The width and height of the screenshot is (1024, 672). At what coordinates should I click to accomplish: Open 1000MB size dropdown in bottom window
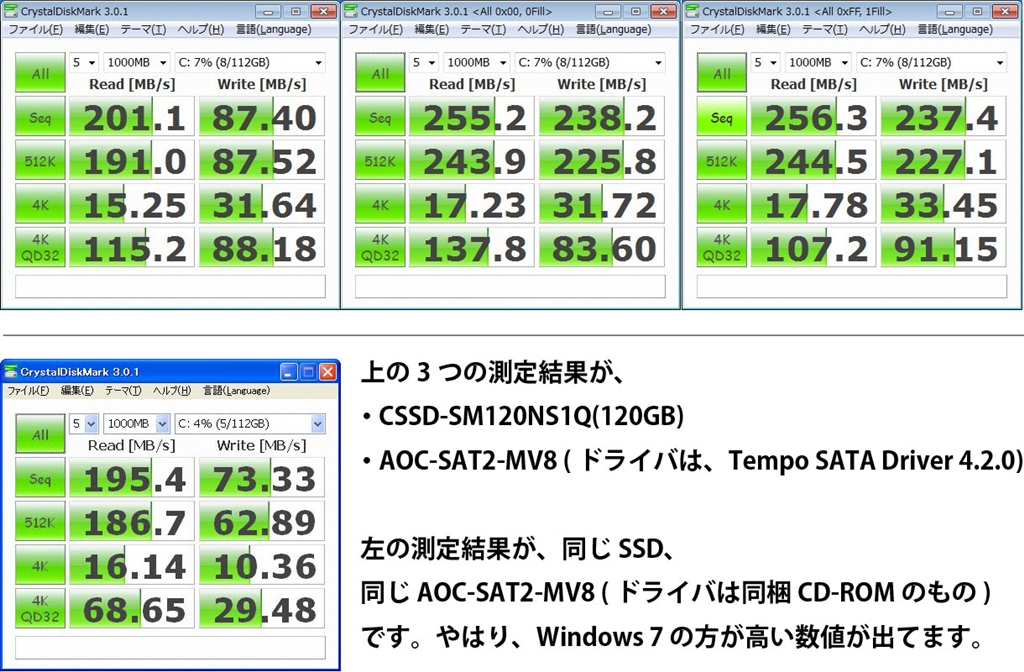136,424
